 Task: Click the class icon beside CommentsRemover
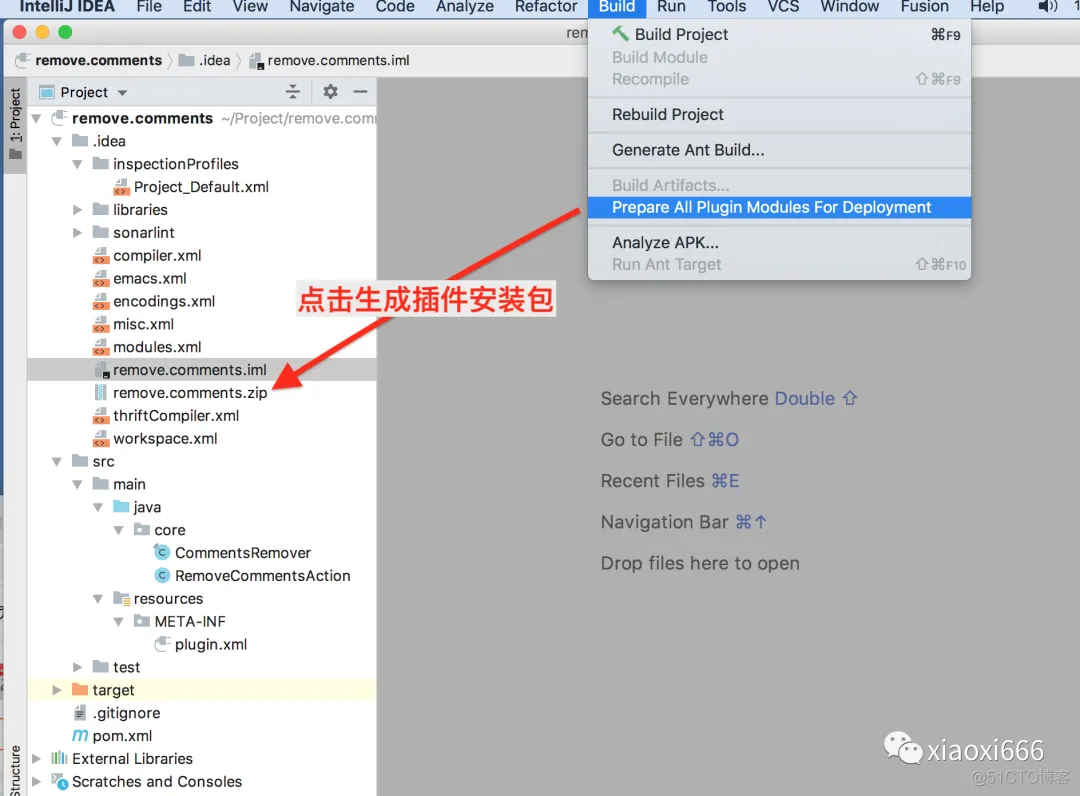point(163,552)
